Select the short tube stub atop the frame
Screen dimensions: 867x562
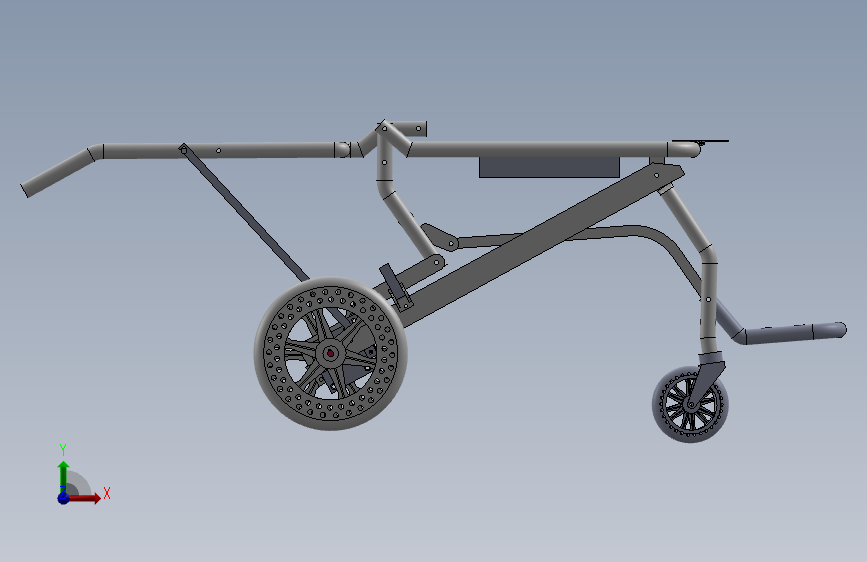pos(409,128)
